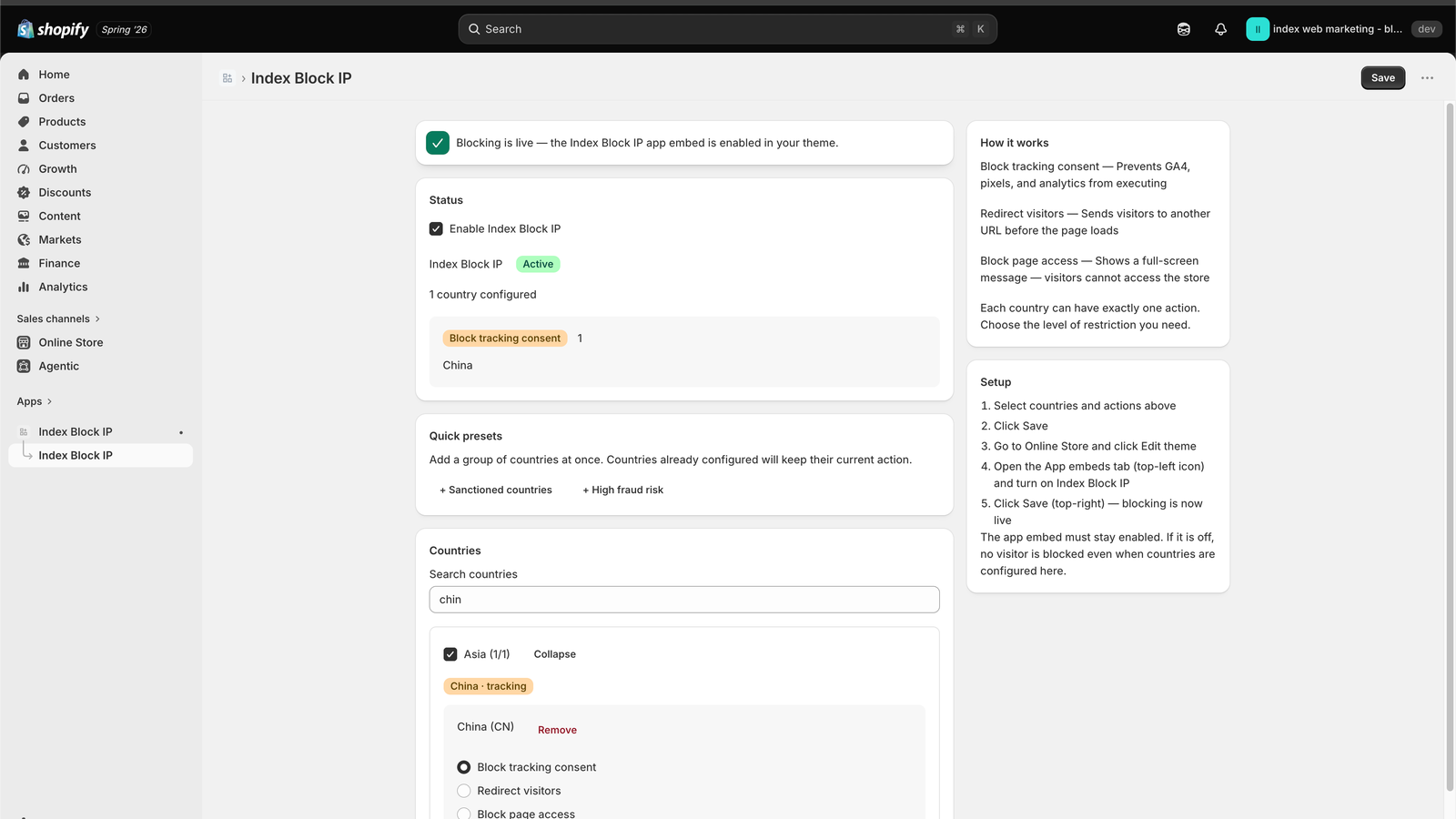Viewport: 1456px width, 819px height.
Task: Click the Spring '26 edition label
Action: coord(124,29)
